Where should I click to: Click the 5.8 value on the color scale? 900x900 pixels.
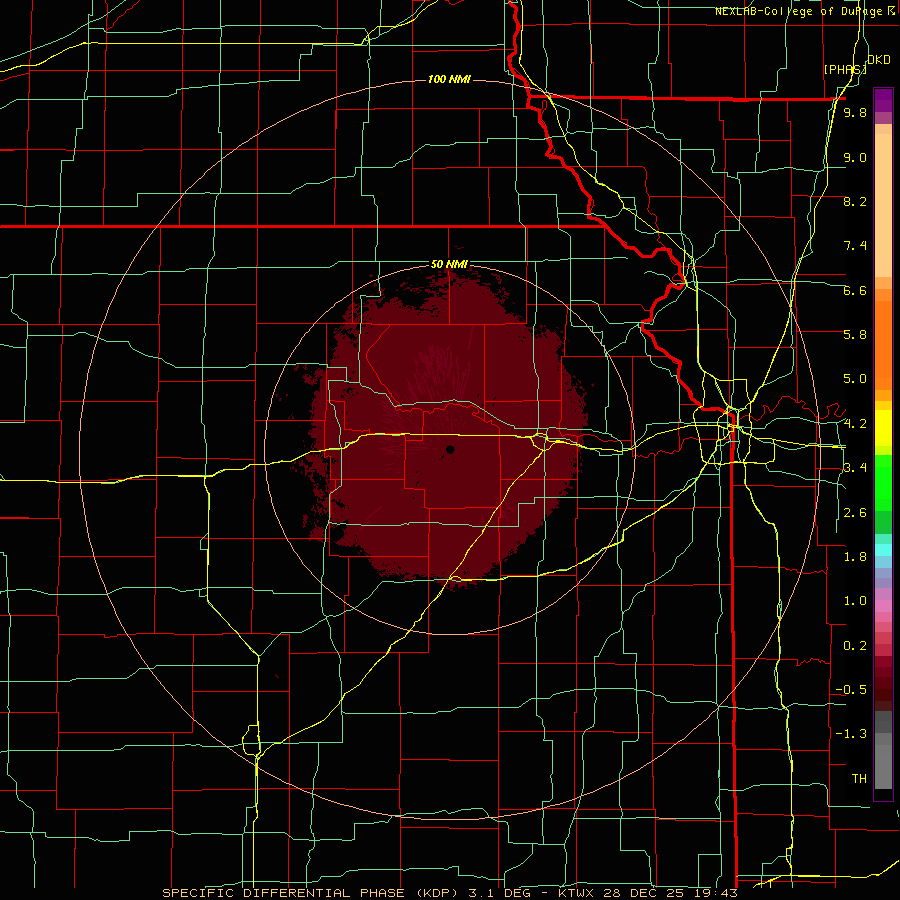855,335
